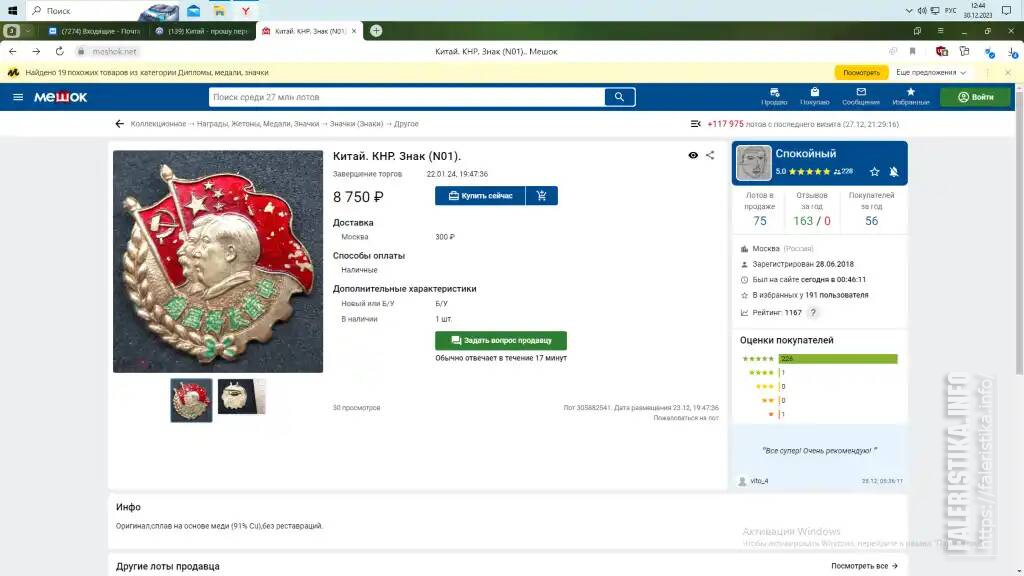Click the green five-star rating bar

click(x=838, y=359)
